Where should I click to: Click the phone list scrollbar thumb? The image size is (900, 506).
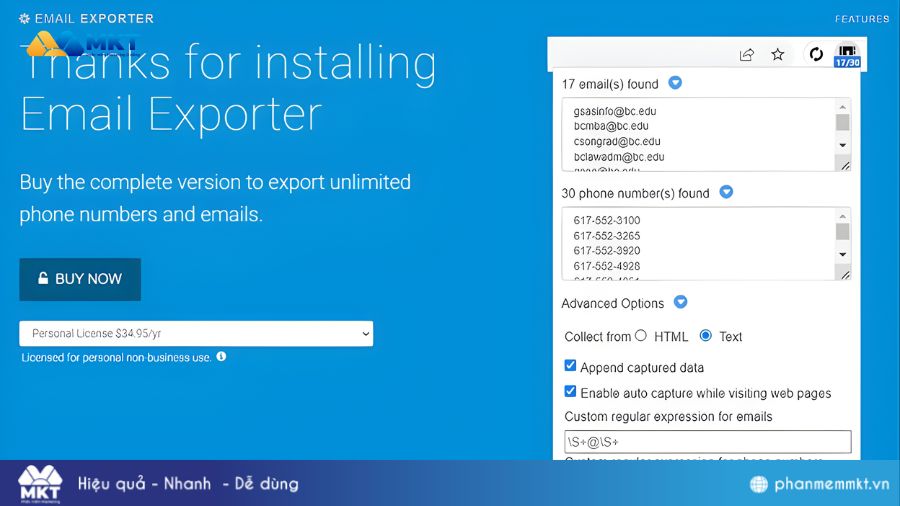click(843, 231)
